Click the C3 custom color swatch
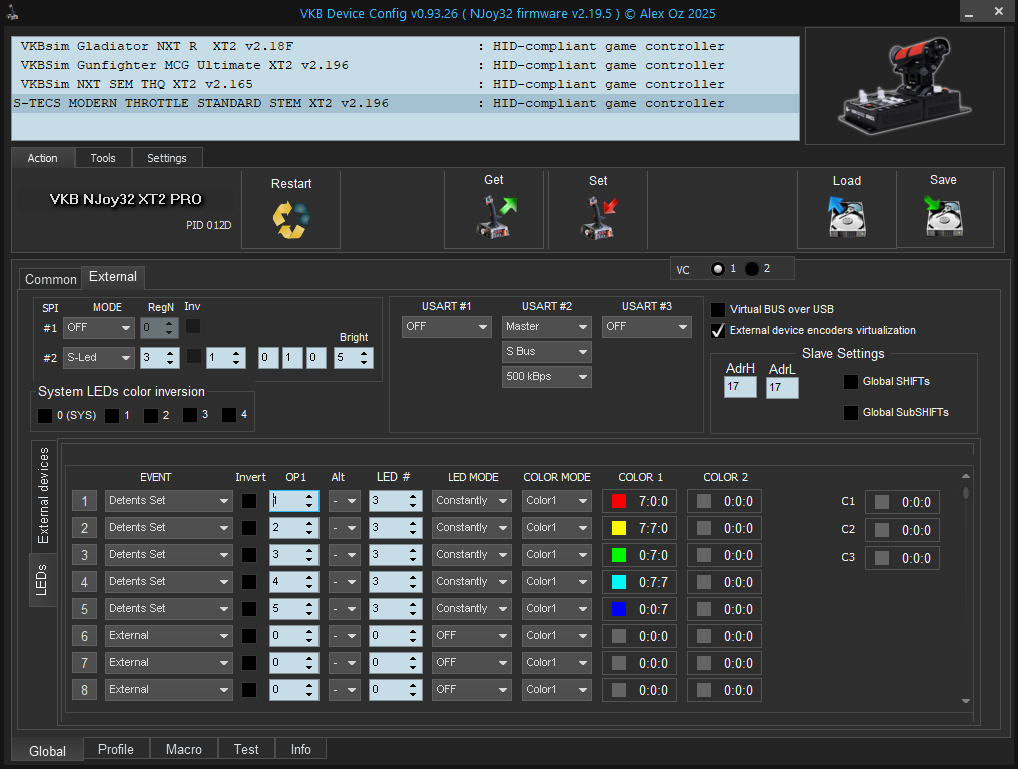Viewport: 1018px width, 769px height. [882, 558]
